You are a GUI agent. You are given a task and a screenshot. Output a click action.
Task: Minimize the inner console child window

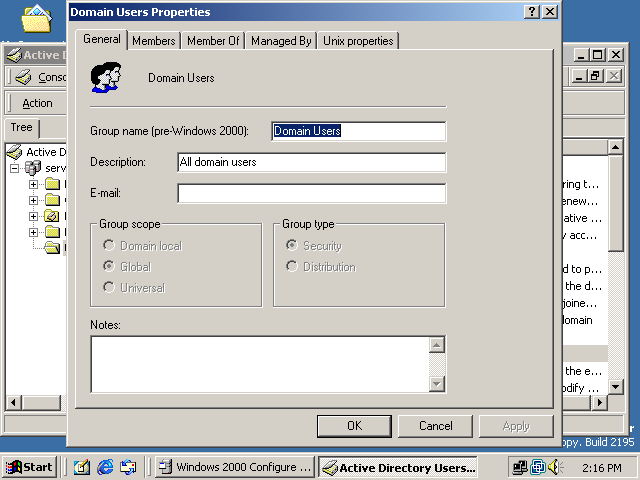579,76
